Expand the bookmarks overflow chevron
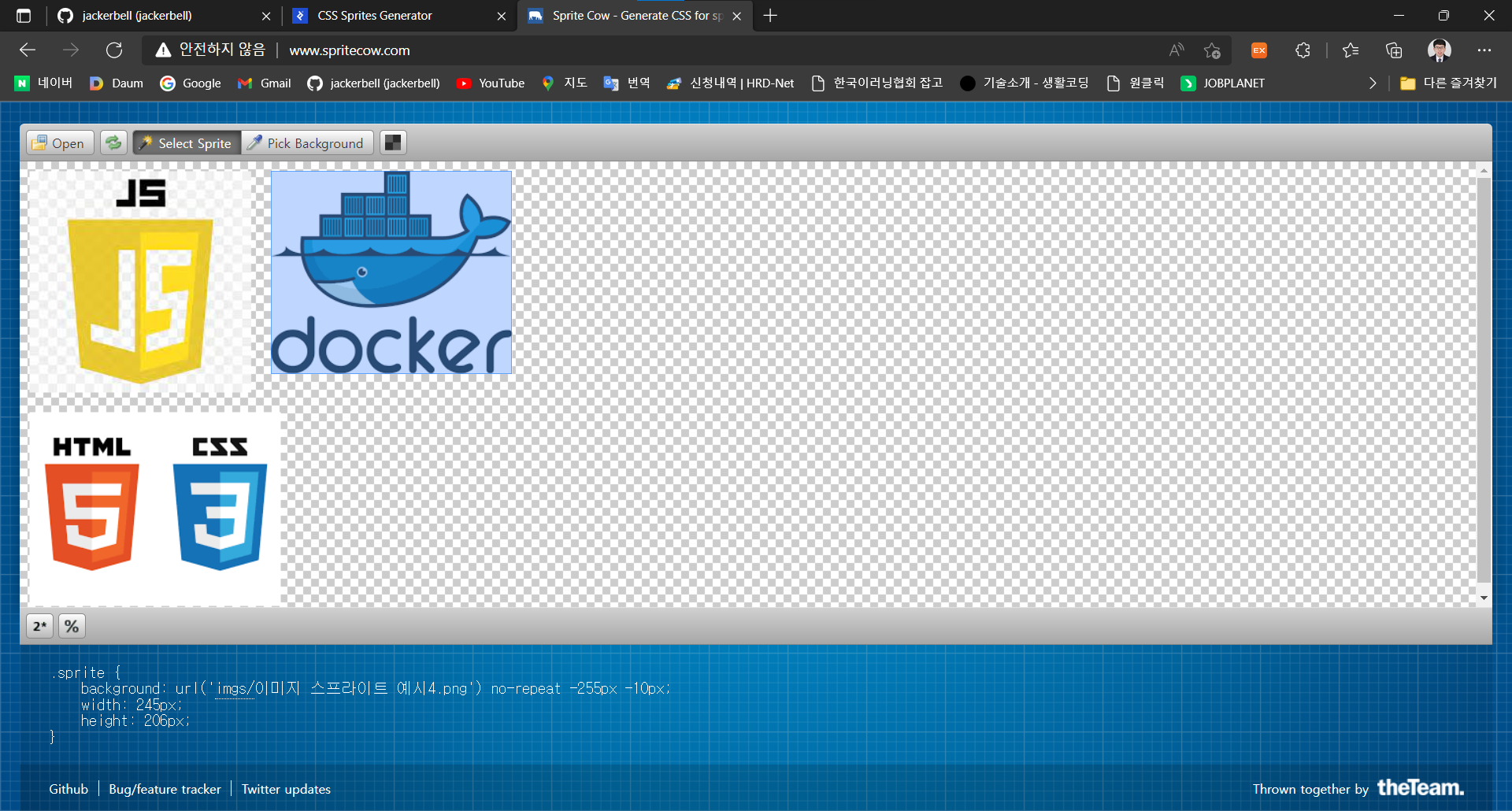1512x811 pixels. pyautogui.click(x=1373, y=83)
